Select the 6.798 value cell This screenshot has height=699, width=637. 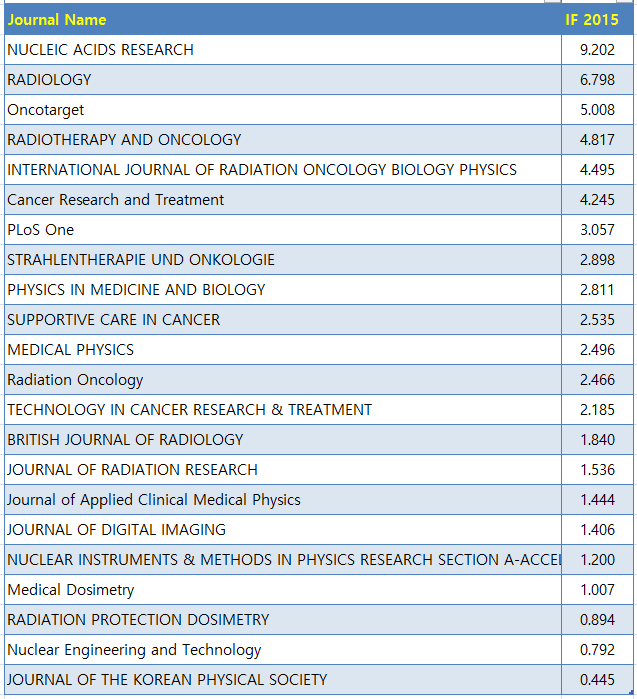pos(597,79)
